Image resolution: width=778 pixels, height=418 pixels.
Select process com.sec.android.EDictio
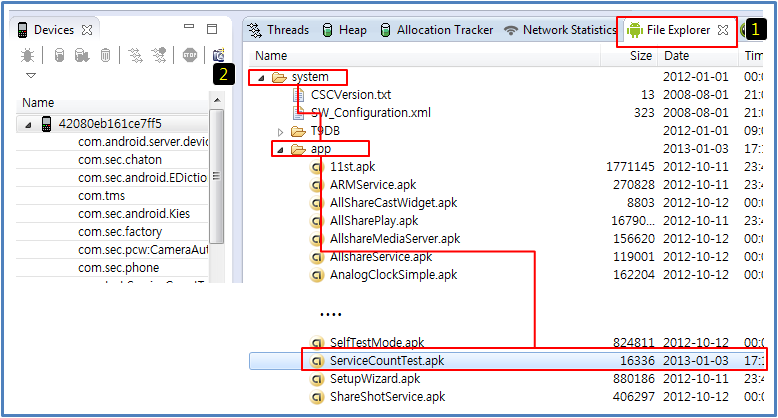(142, 178)
